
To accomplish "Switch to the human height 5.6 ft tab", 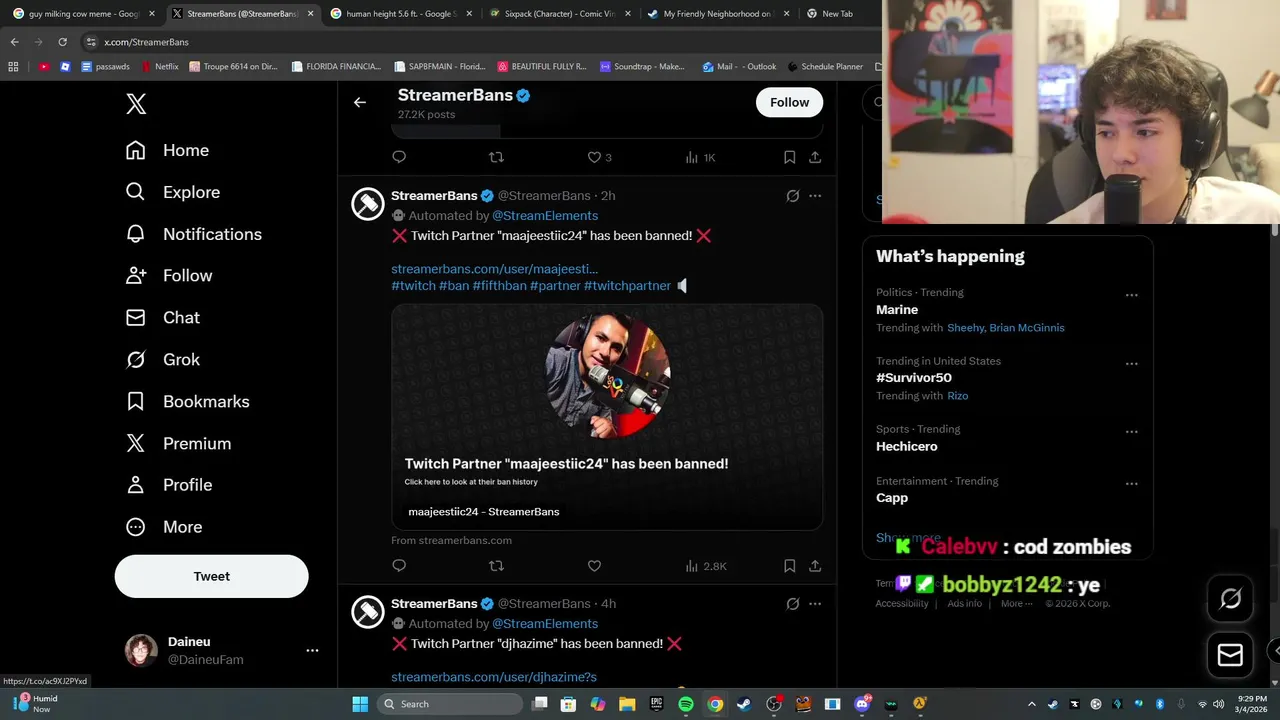I will coord(402,14).
